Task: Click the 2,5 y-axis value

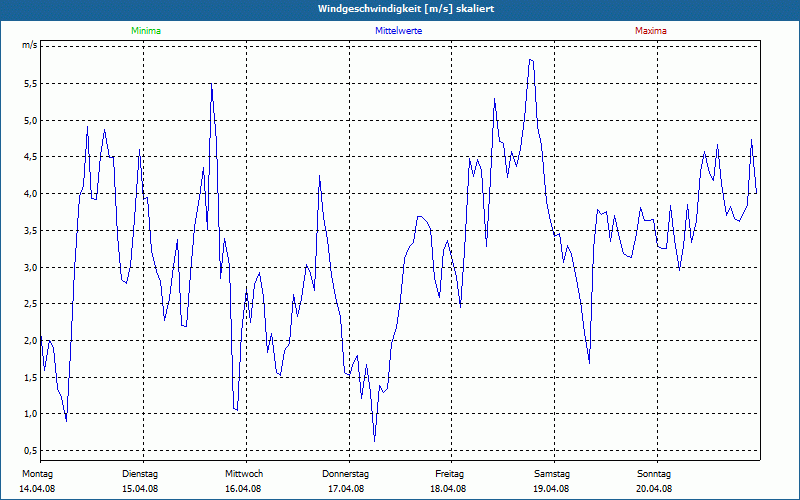Action: click(31, 304)
